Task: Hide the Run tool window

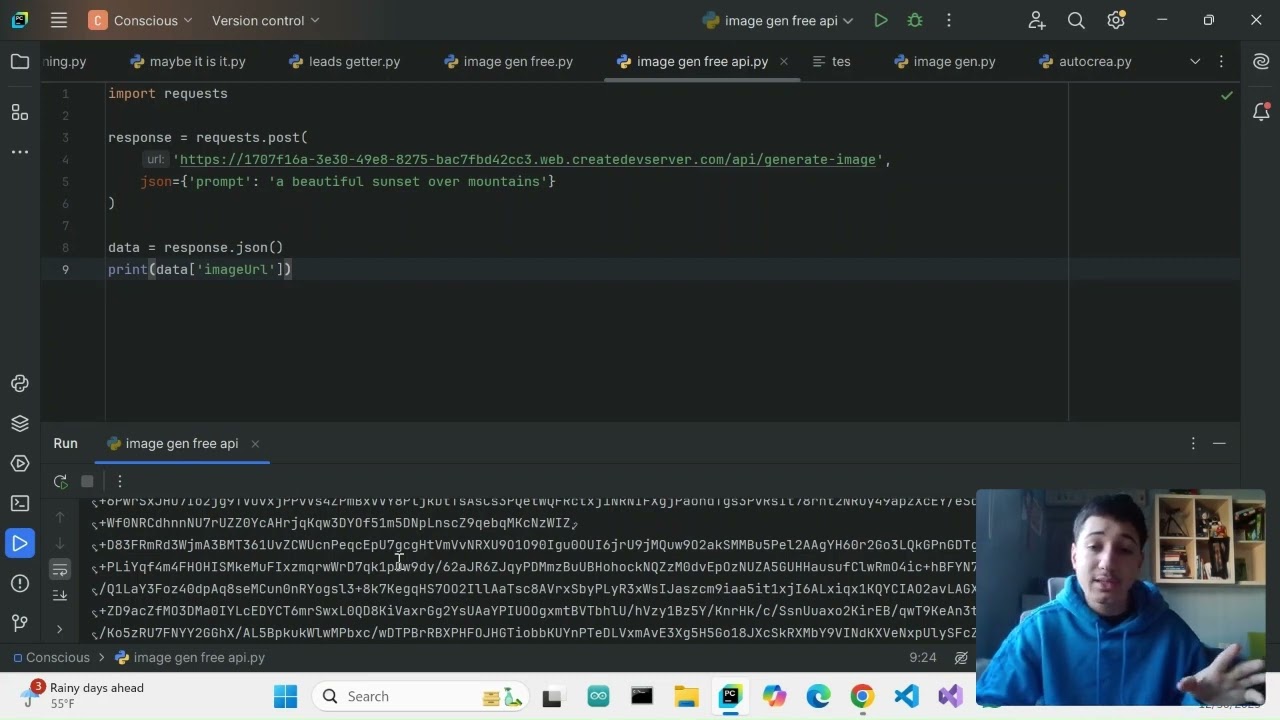Action: coord(1219,443)
